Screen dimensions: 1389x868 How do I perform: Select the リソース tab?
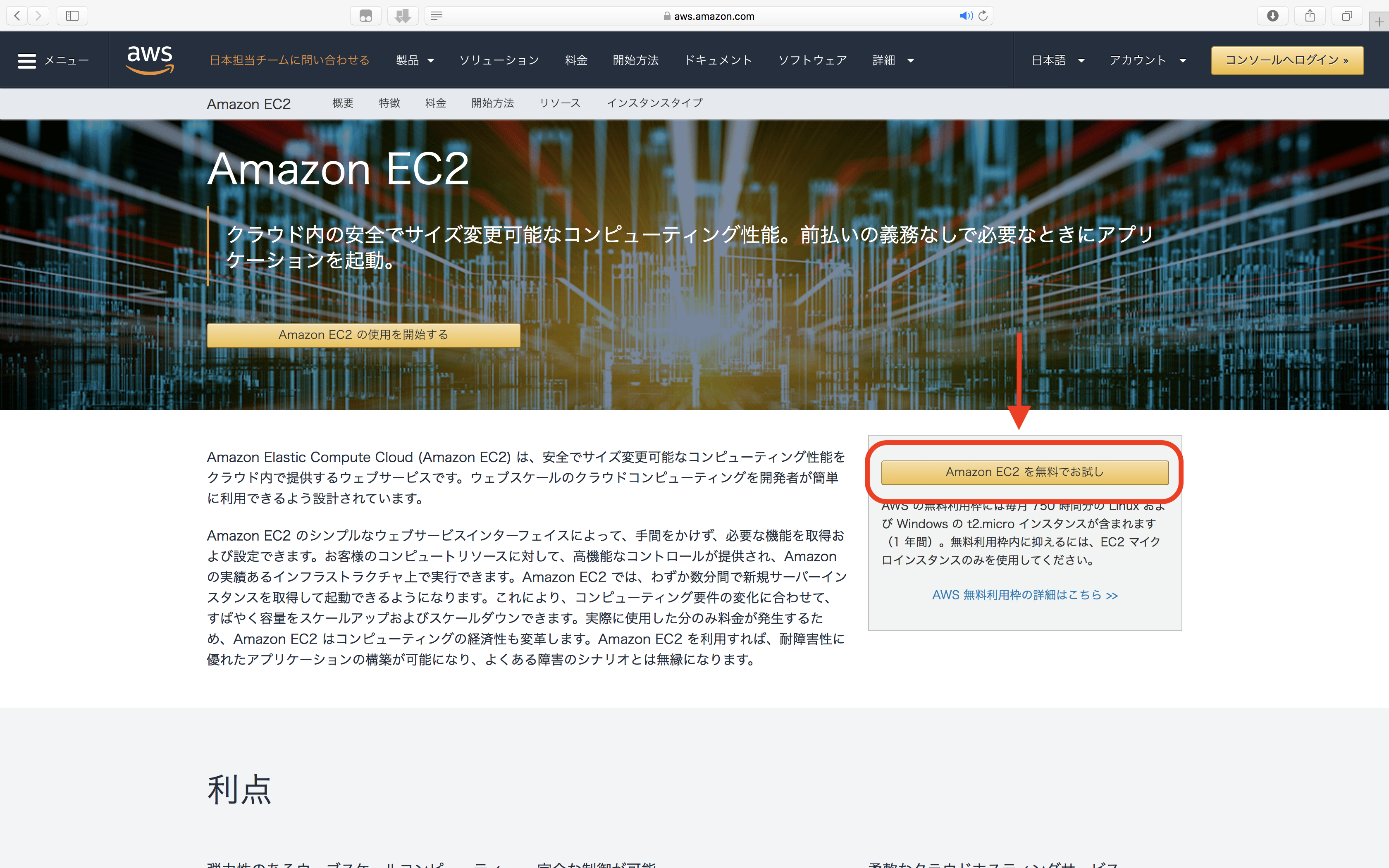pyautogui.click(x=560, y=103)
